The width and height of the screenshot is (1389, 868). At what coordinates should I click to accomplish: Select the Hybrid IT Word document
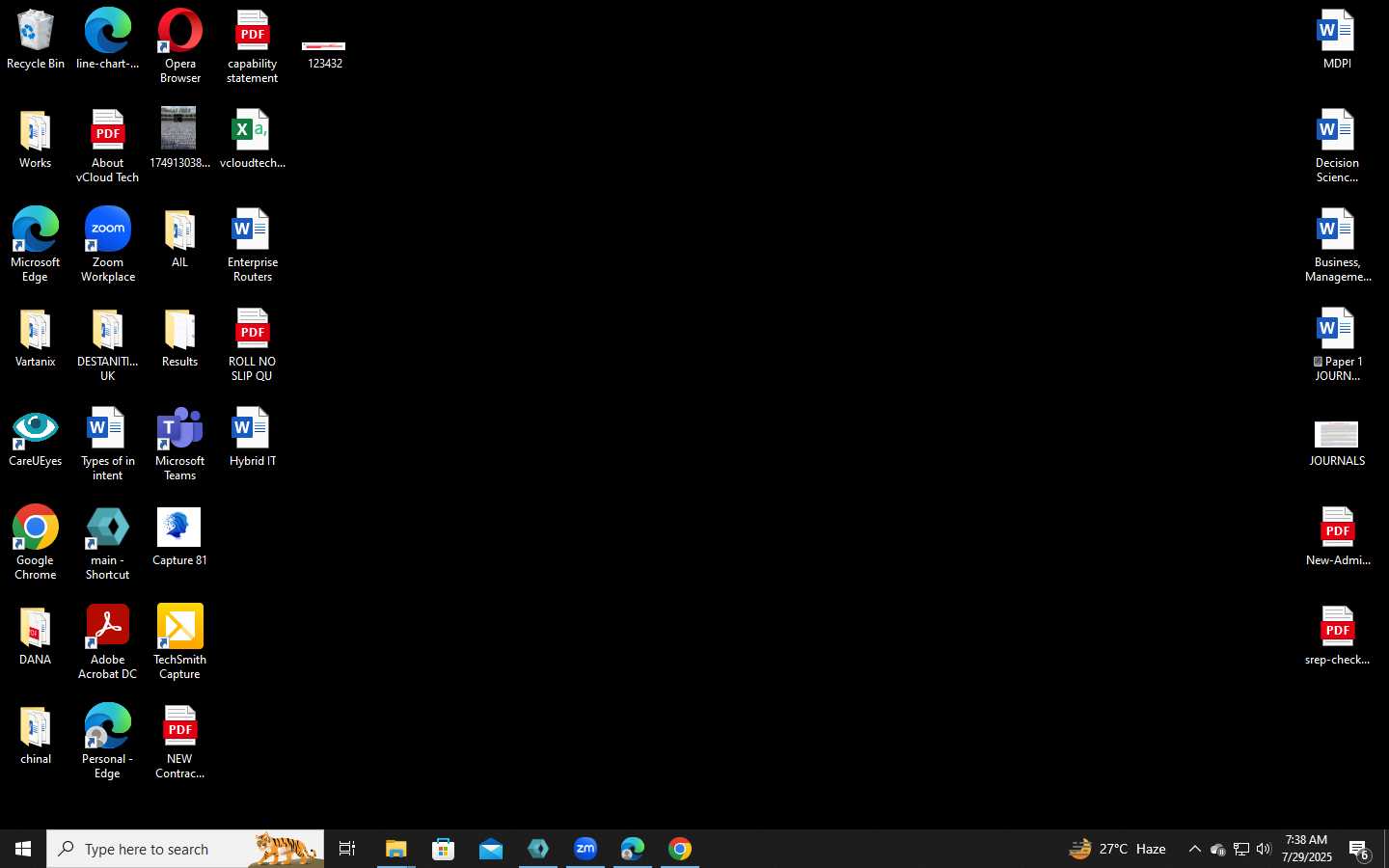coord(253,437)
